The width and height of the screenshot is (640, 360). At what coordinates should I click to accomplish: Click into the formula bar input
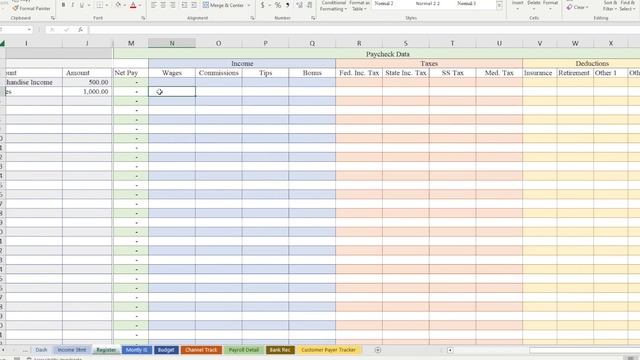[x=363, y=29]
